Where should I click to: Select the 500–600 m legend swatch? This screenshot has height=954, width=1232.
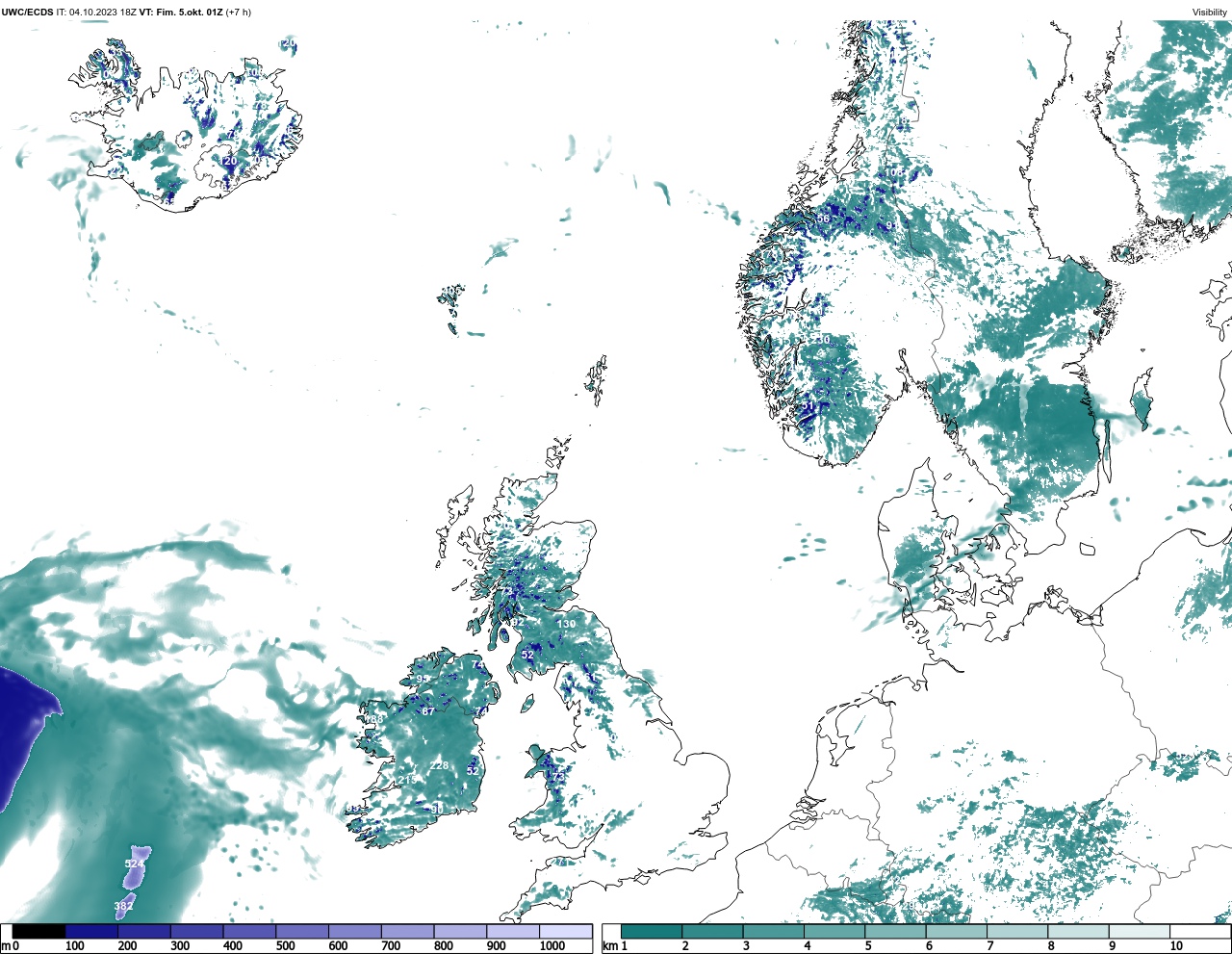click(x=302, y=932)
